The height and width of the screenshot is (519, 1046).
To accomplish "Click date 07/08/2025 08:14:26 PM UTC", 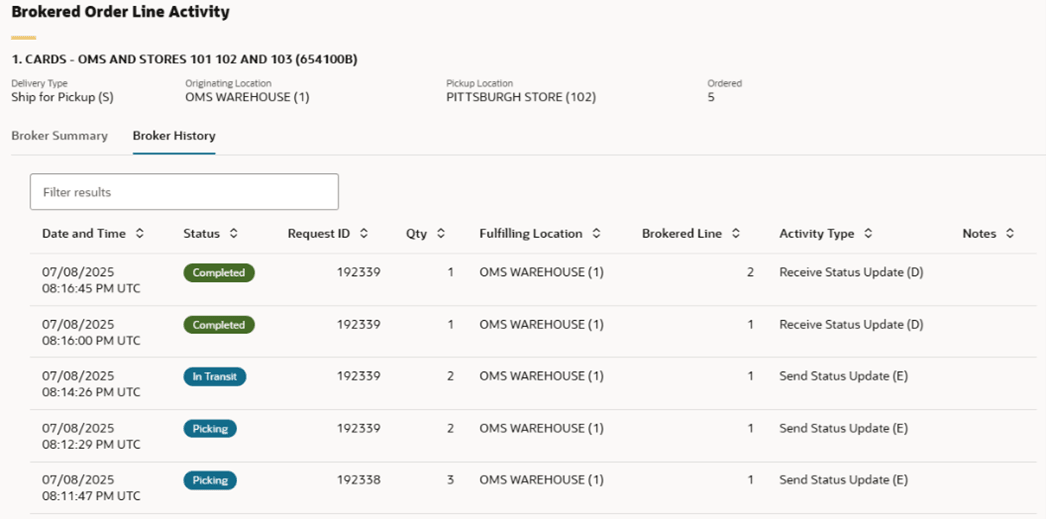I will coord(91,384).
